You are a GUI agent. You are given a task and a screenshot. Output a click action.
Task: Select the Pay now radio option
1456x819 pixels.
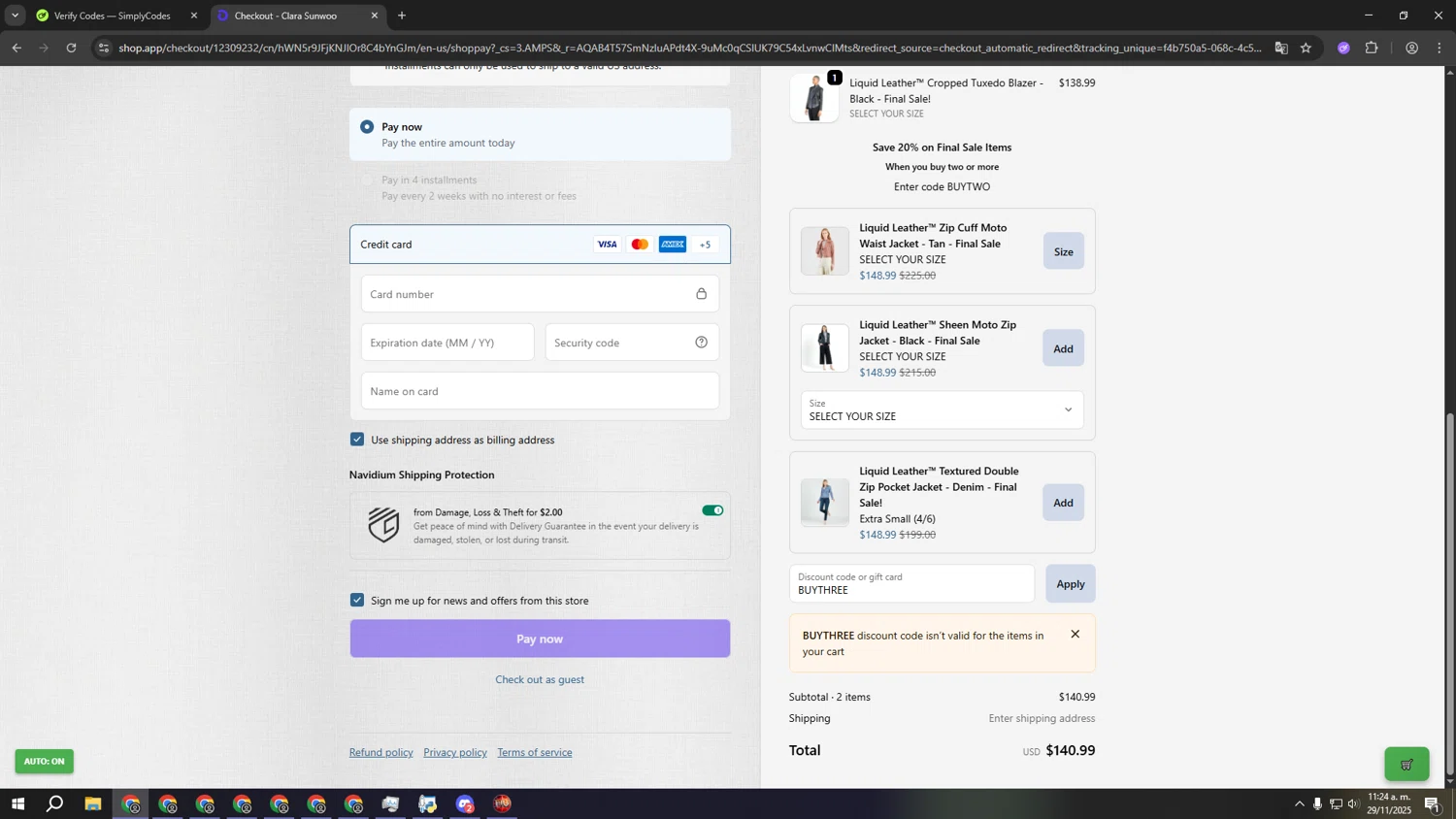[x=367, y=127]
